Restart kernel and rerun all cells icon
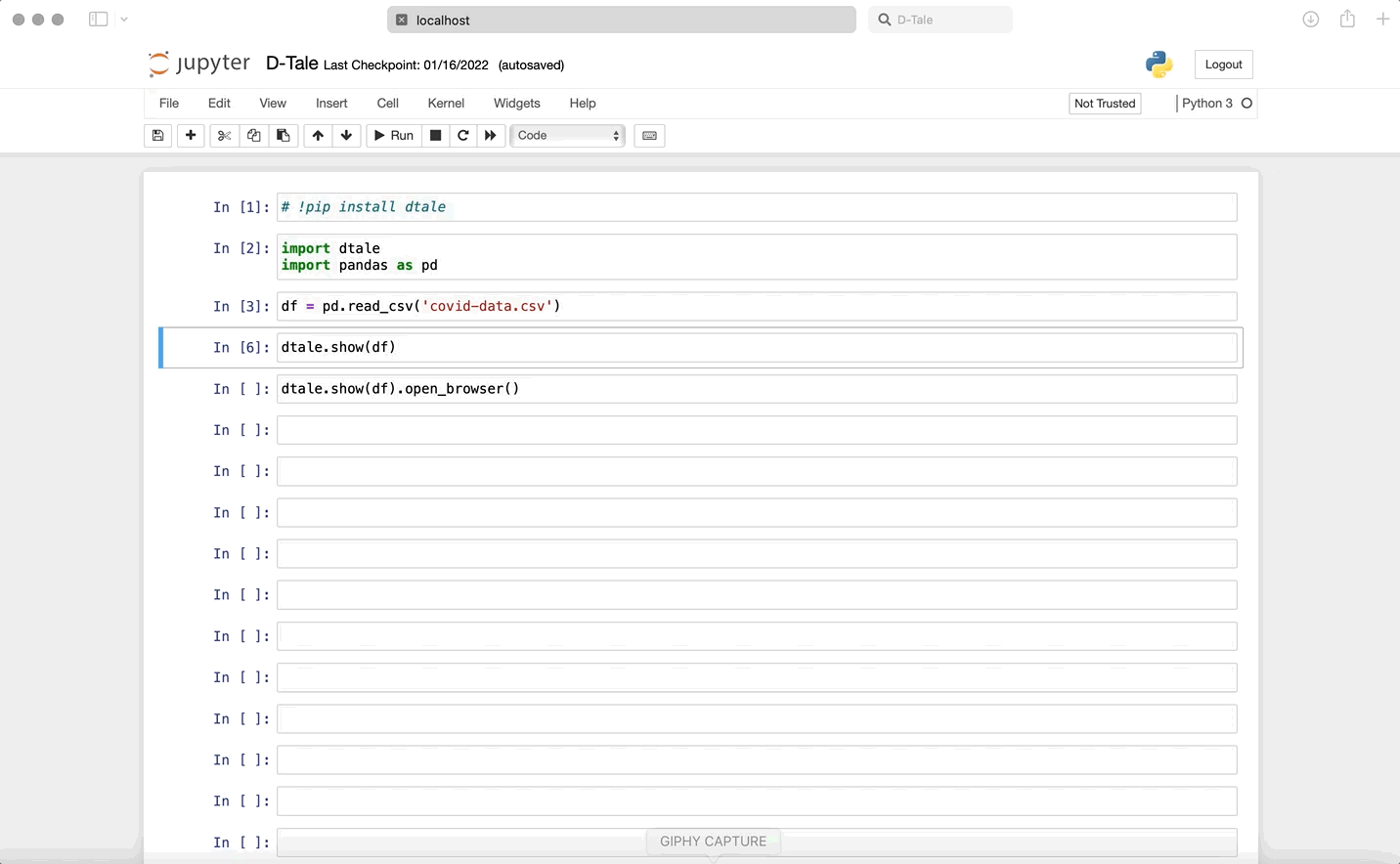Screen dimensions: 1400x864 [491, 136]
